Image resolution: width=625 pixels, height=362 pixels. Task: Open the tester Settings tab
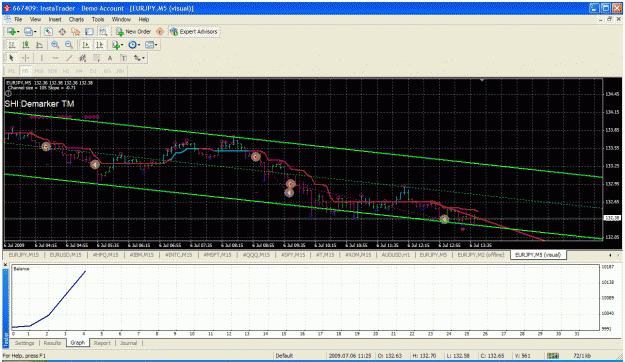24,343
